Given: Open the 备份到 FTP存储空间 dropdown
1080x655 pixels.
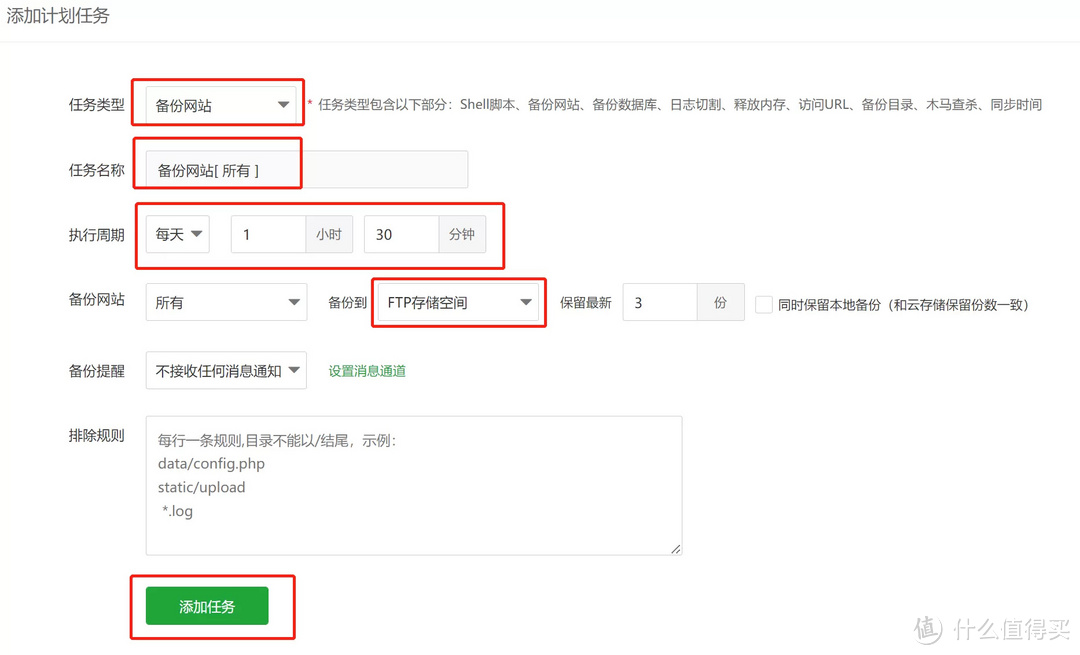Looking at the screenshot, I should [x=459, y=302].
